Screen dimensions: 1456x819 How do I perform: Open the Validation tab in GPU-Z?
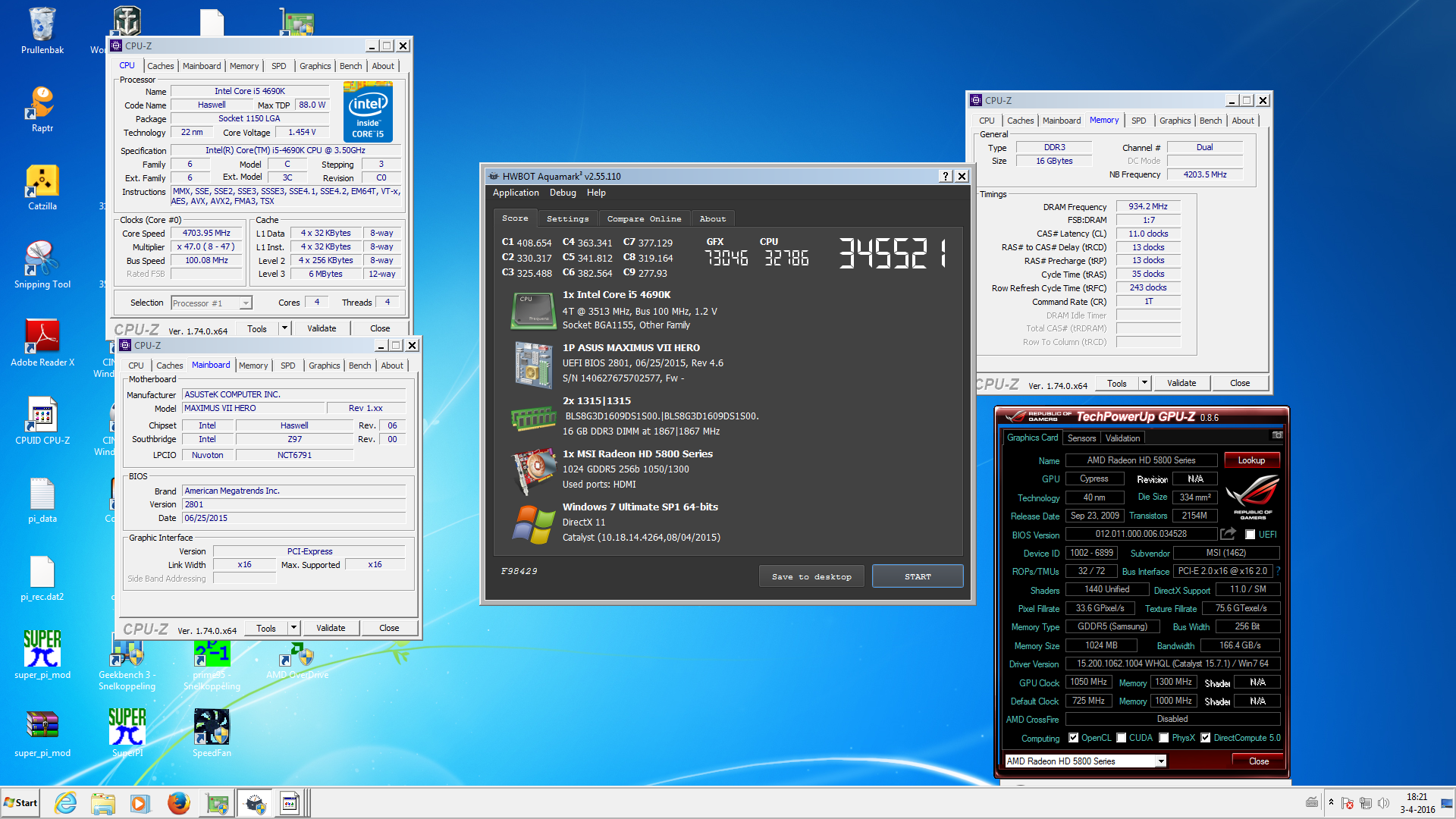point(1122,438)
